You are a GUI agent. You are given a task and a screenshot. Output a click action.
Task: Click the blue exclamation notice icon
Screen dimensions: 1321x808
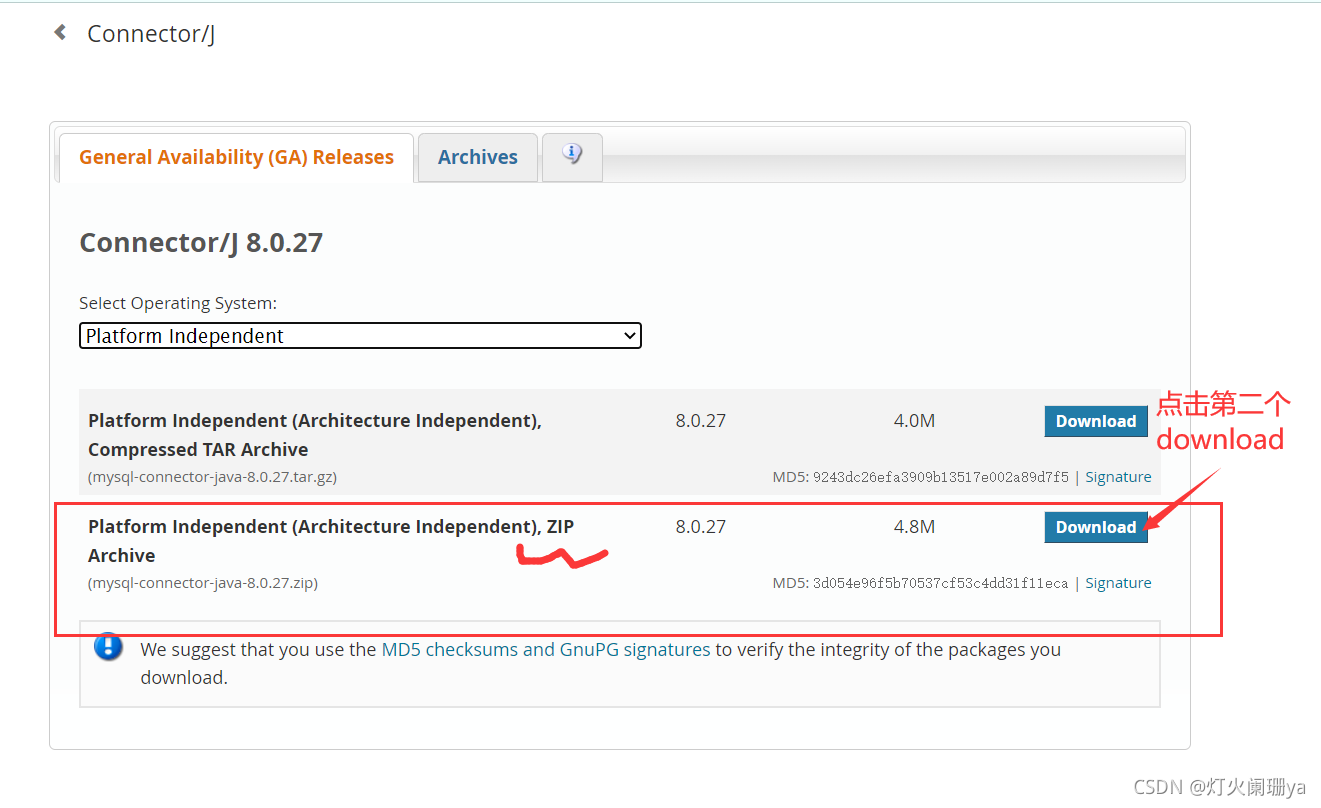(x=108, y=647)
